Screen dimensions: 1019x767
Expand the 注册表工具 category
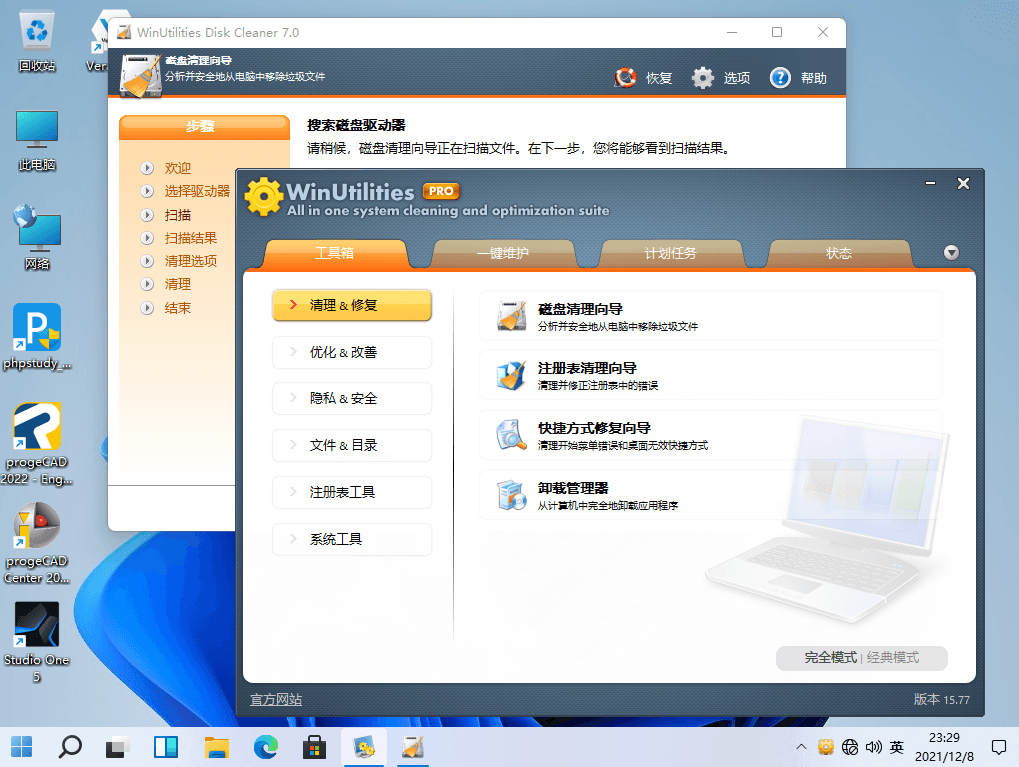point(352,492)
